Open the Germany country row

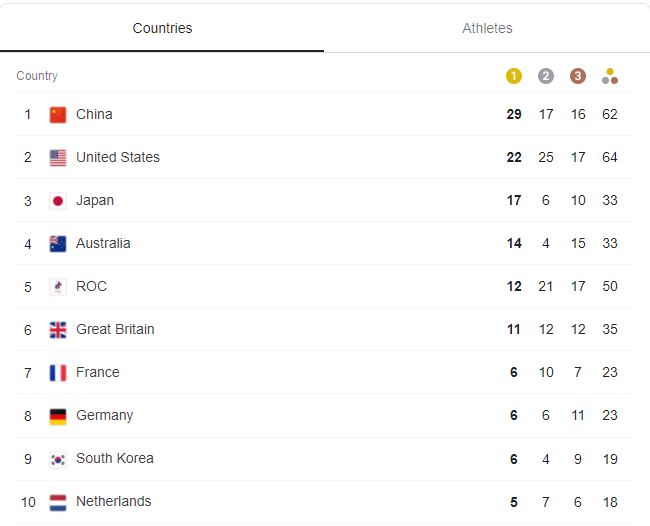pos(325,415)
